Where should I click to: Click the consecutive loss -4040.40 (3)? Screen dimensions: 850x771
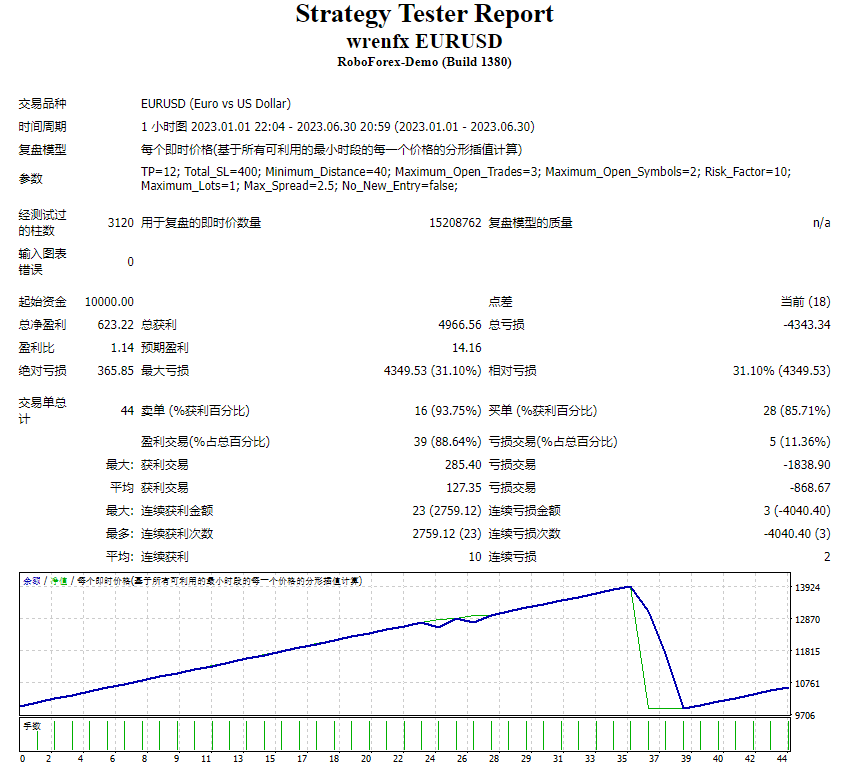(x=797, y=534)
